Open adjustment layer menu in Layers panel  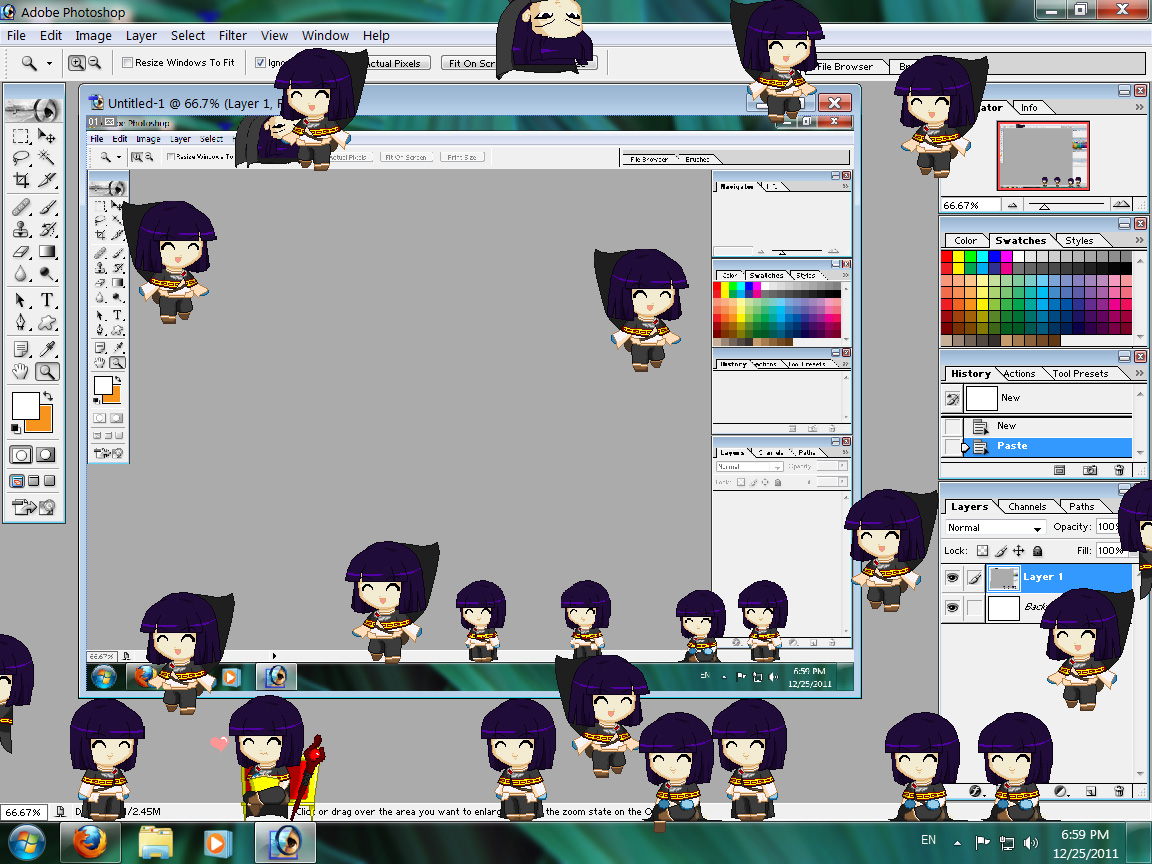(x=1061, y=791)
